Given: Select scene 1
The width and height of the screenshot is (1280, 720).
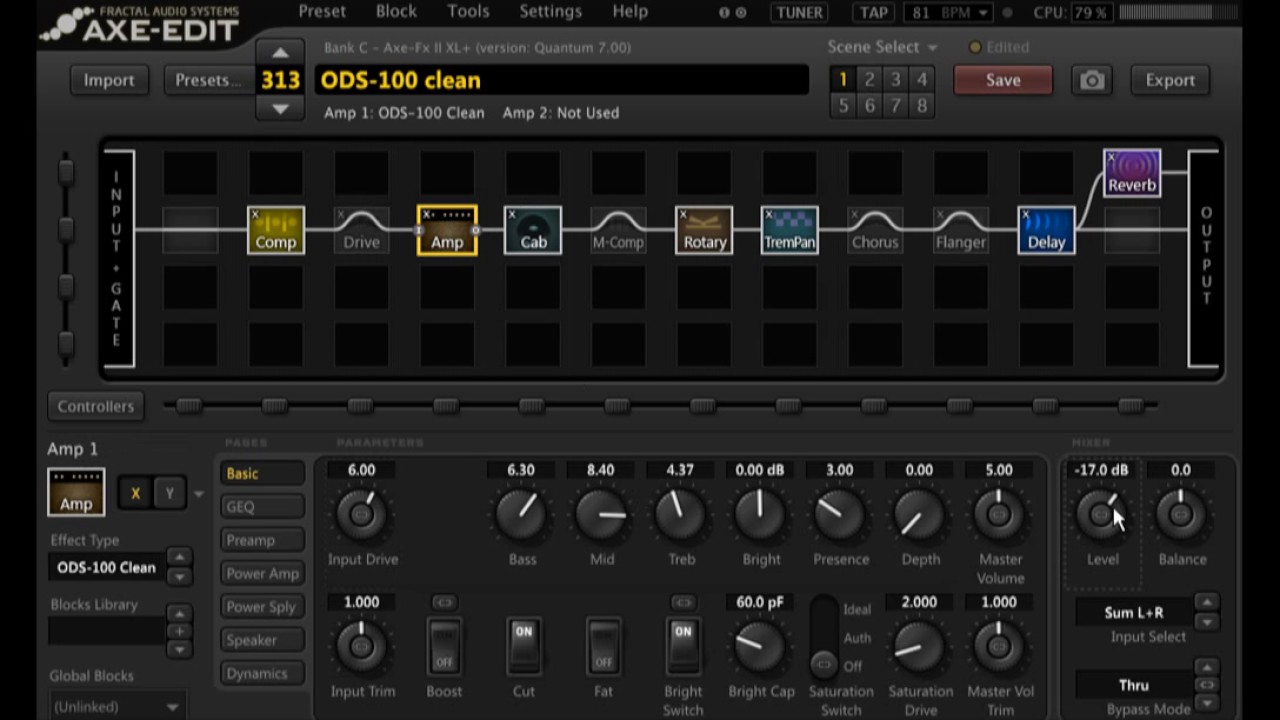Looking at the screenshot, I should (843, 80).
